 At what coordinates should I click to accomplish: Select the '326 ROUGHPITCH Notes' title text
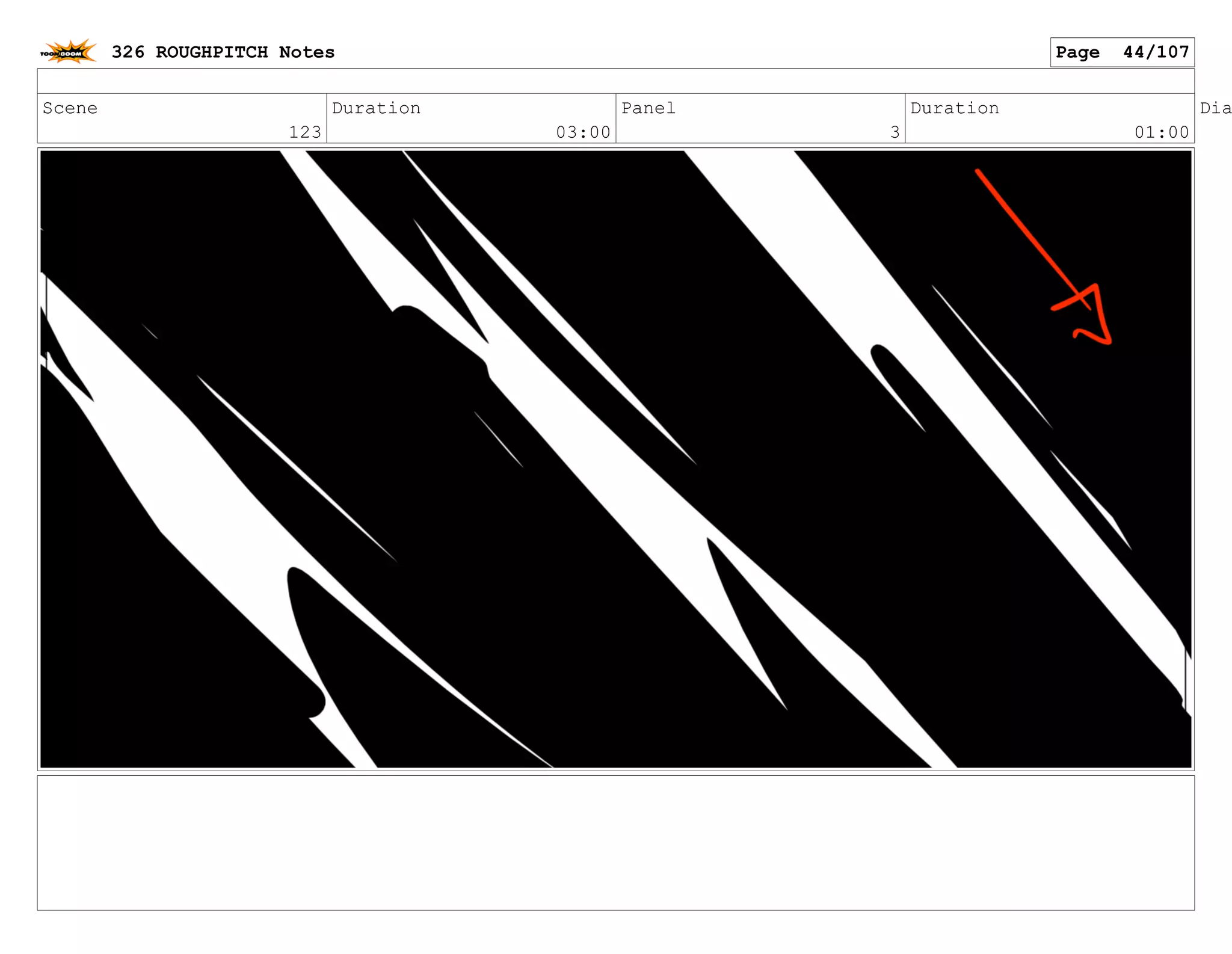click(x=223, y=52)
